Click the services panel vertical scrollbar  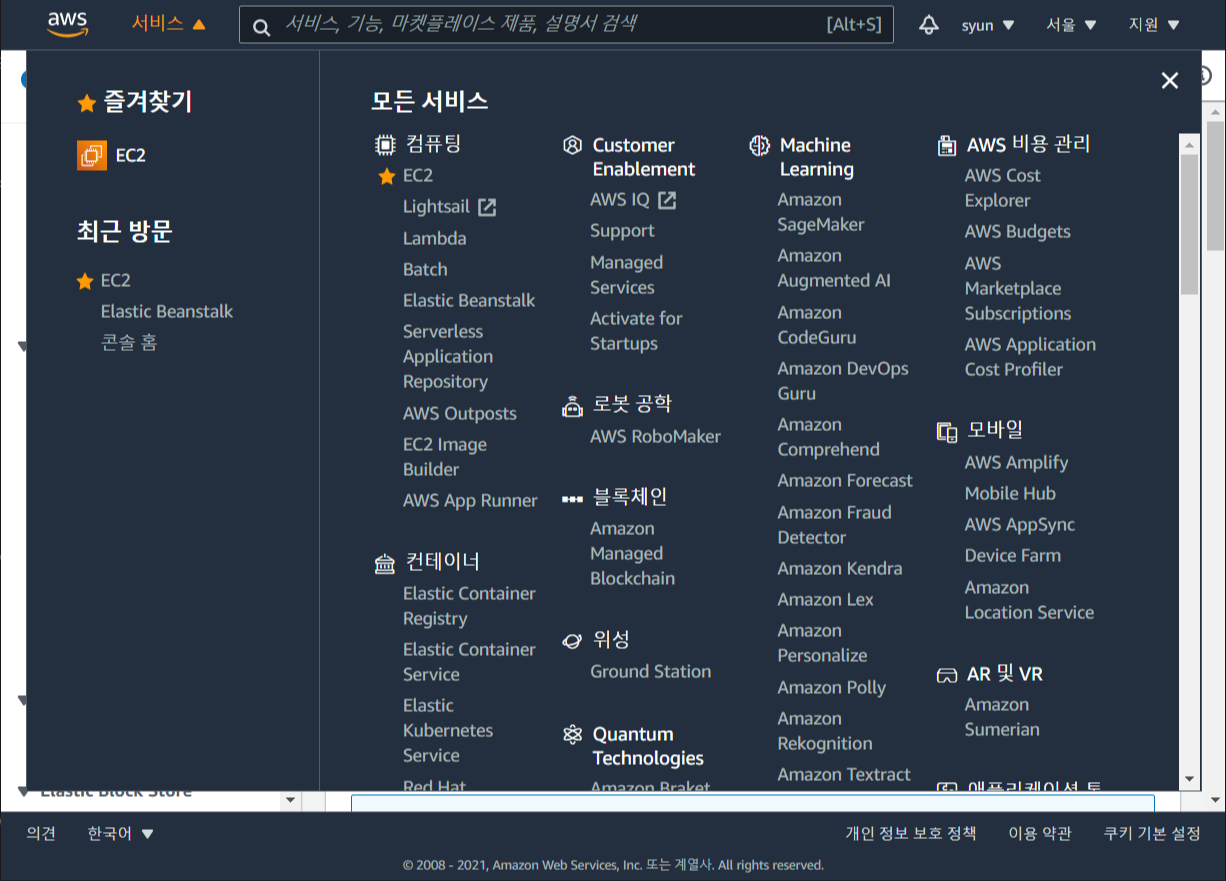tap(1188, 225)
